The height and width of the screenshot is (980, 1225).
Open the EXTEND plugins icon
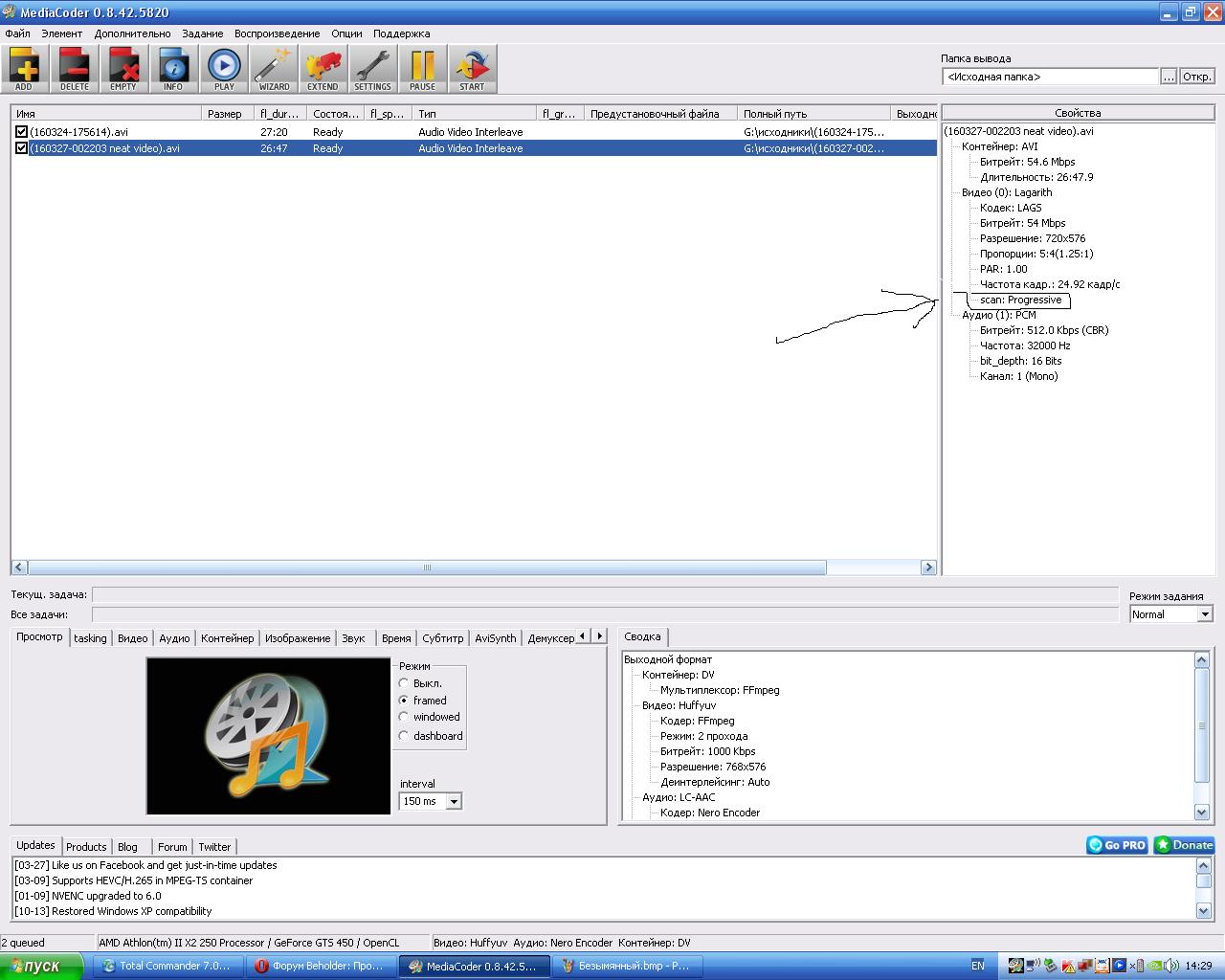click(x=323, y=69)
